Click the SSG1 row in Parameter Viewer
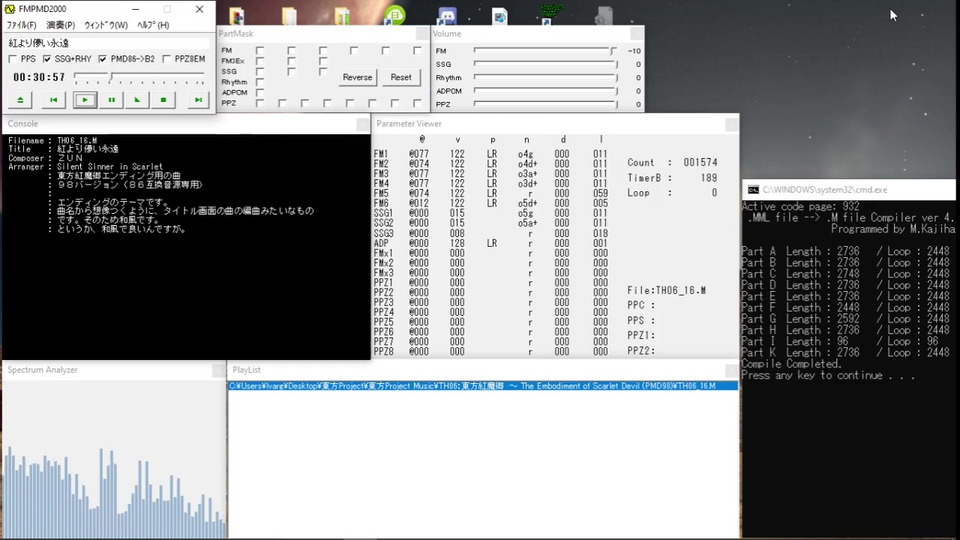This screenshot has height=540, width=960. [491, 213]
